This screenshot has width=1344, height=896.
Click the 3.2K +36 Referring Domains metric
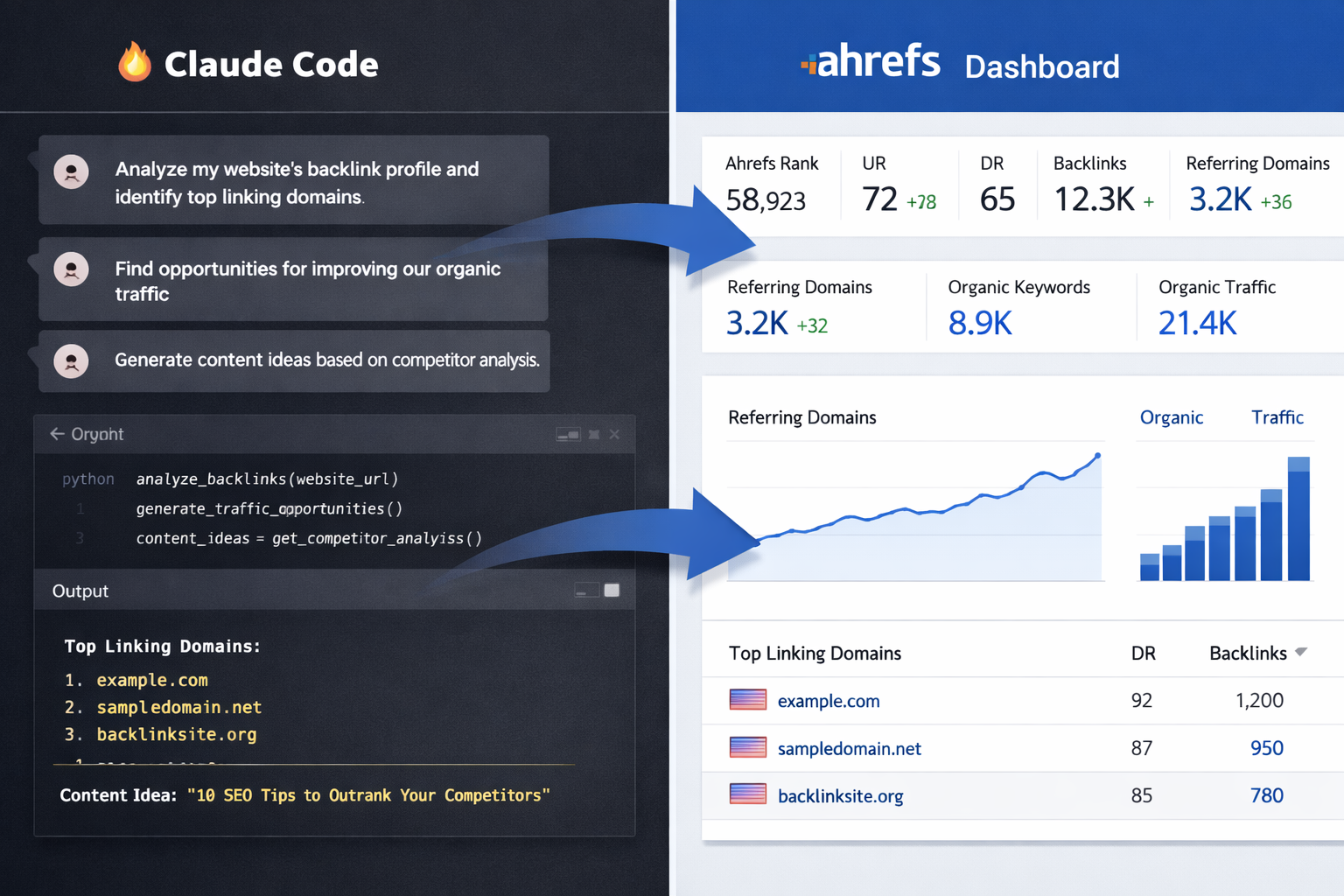pyautogui.click(x=1240, y=200)
